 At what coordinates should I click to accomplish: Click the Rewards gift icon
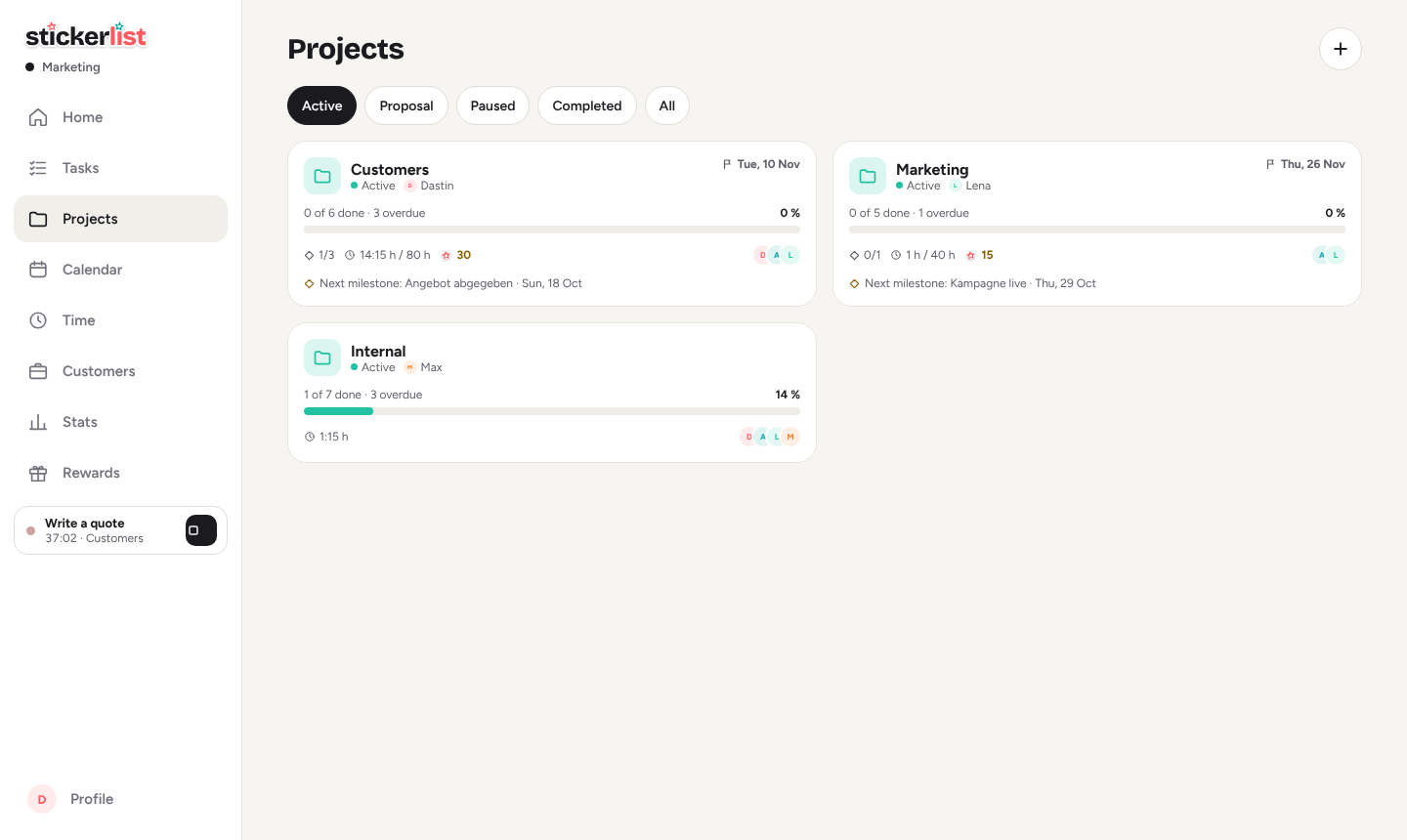[38, 473]
